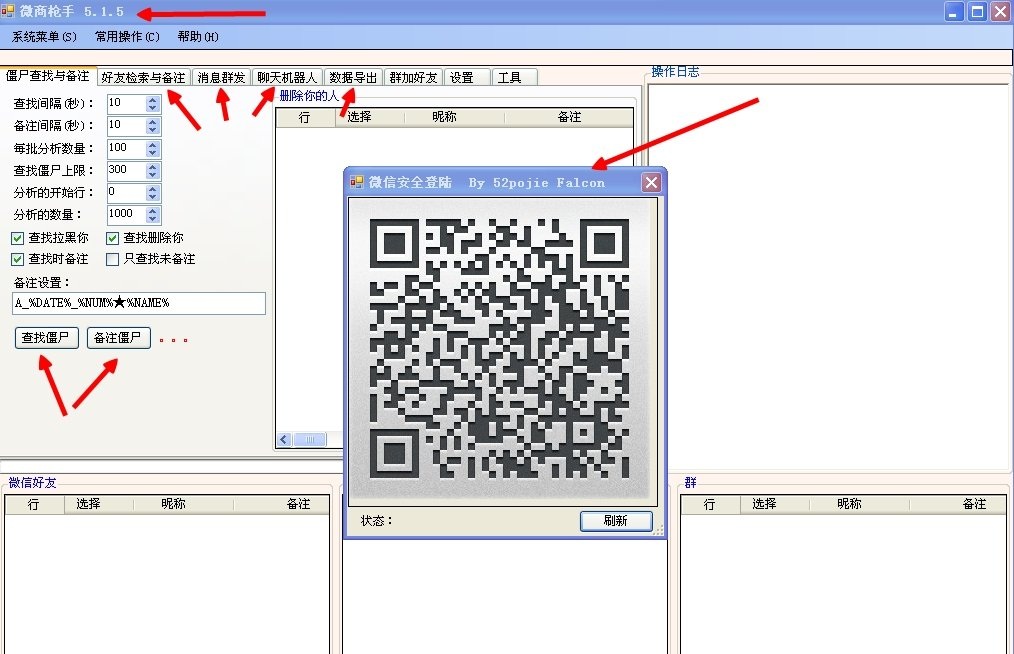The width and height of the screenshot is (1014, 654).
Task: Sort 微信好友 list by 昵称 column
Action: [183, 504]
